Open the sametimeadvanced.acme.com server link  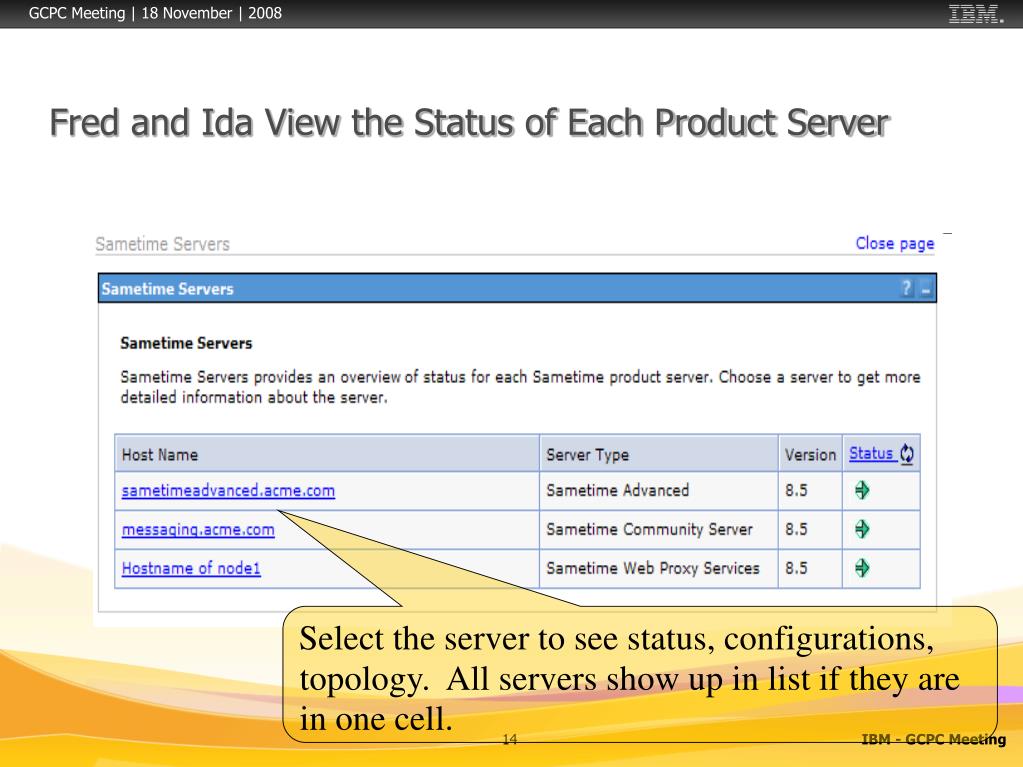228,490
